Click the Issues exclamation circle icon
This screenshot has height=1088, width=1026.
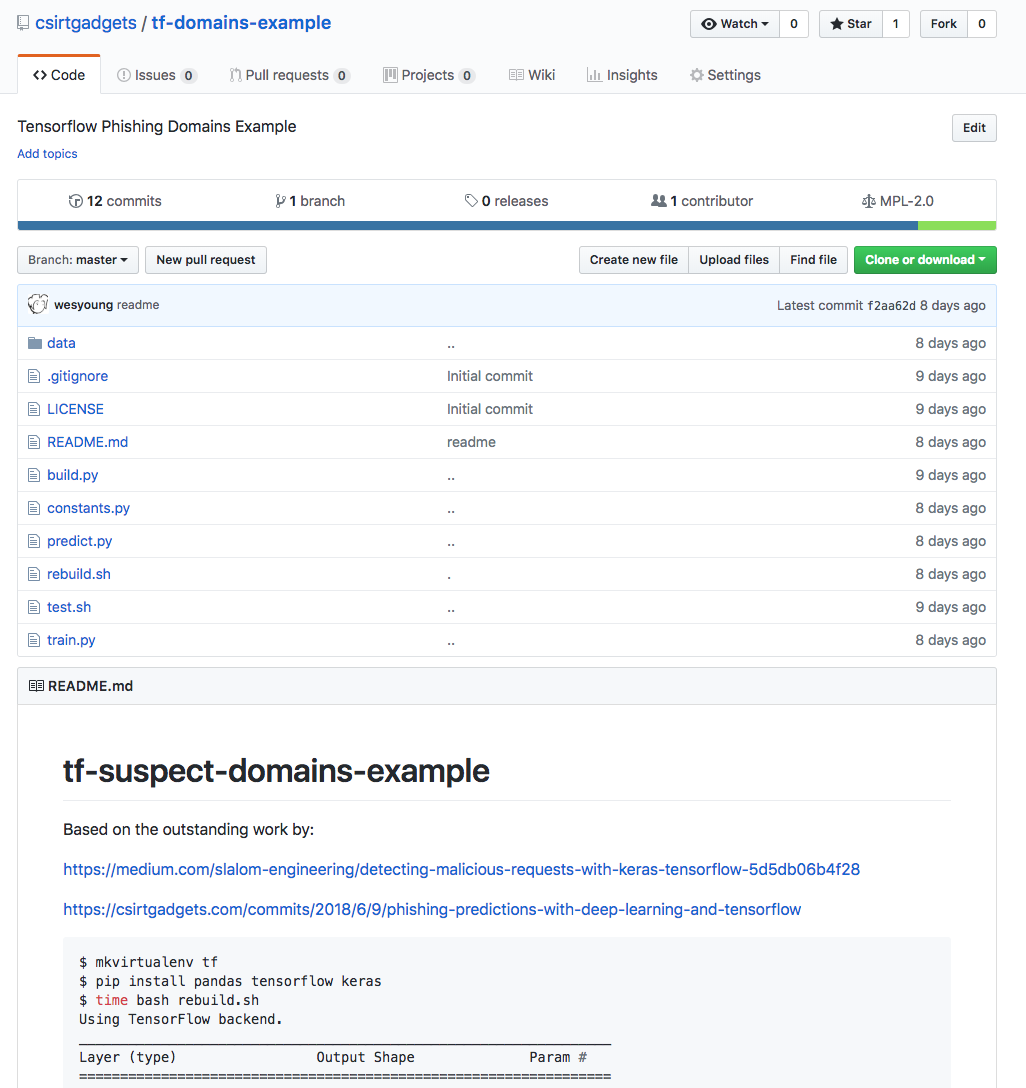click(123, 75)
